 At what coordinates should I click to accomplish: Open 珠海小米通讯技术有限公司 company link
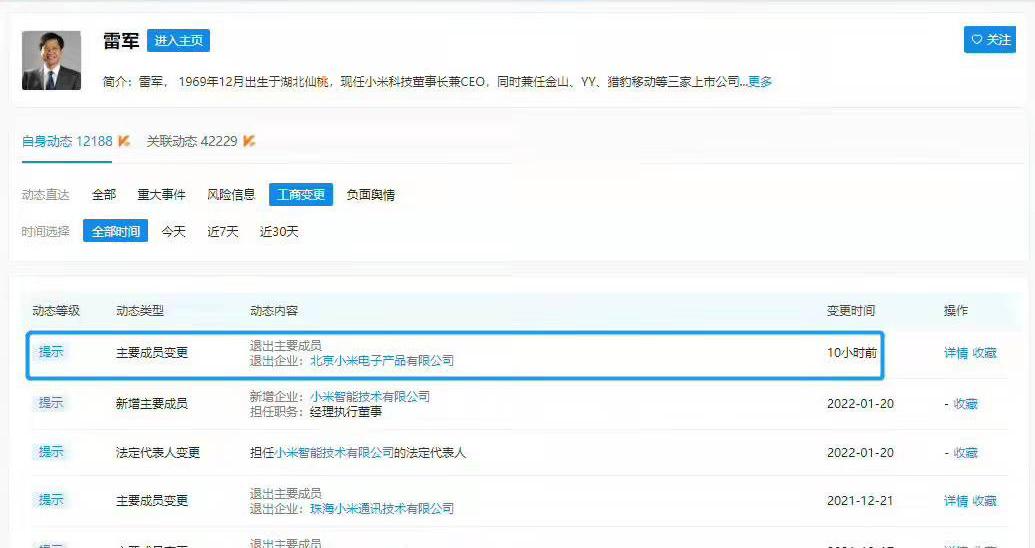click(382, 508)
